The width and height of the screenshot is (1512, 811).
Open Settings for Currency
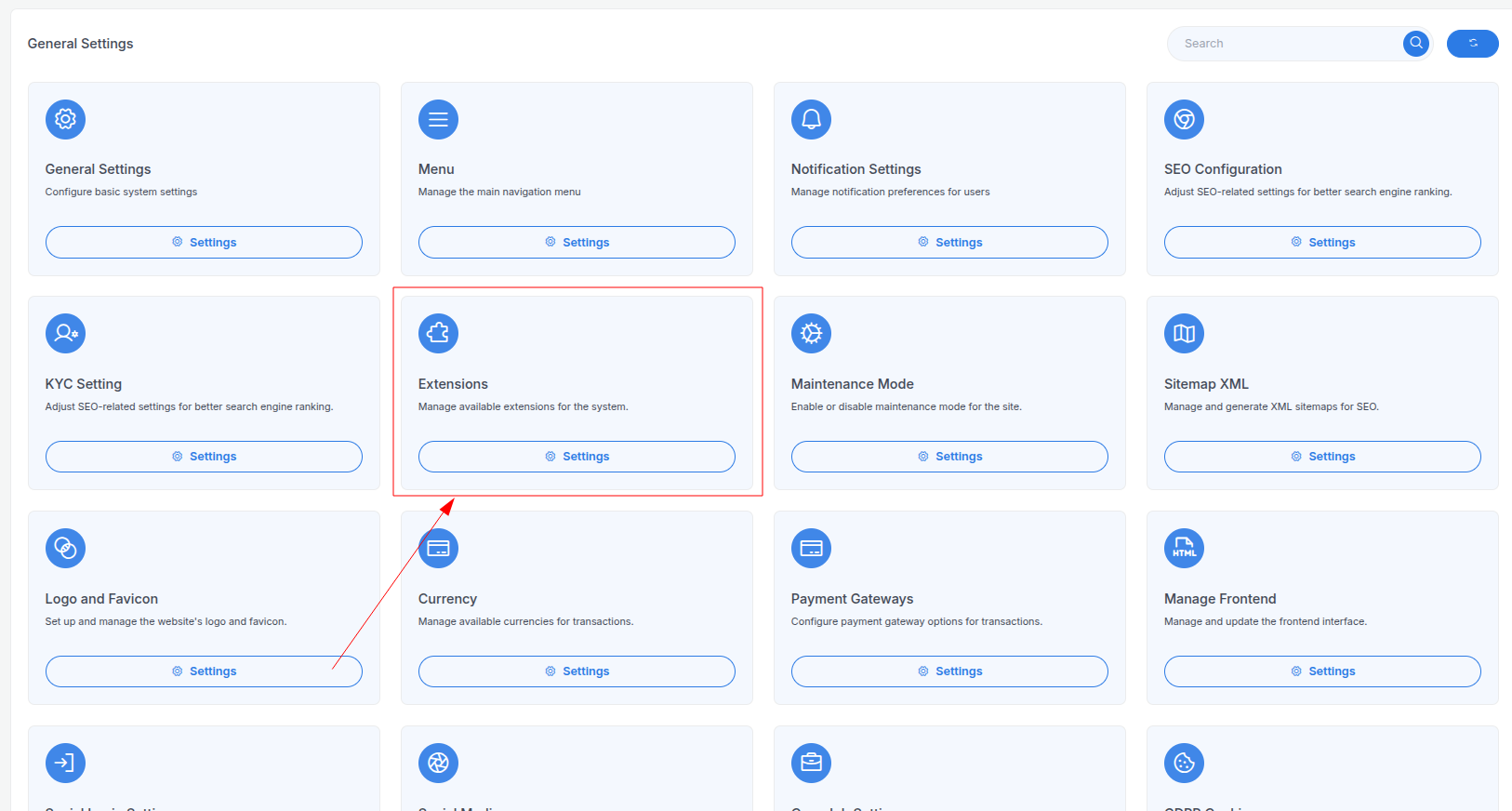[x=577, y=671]
